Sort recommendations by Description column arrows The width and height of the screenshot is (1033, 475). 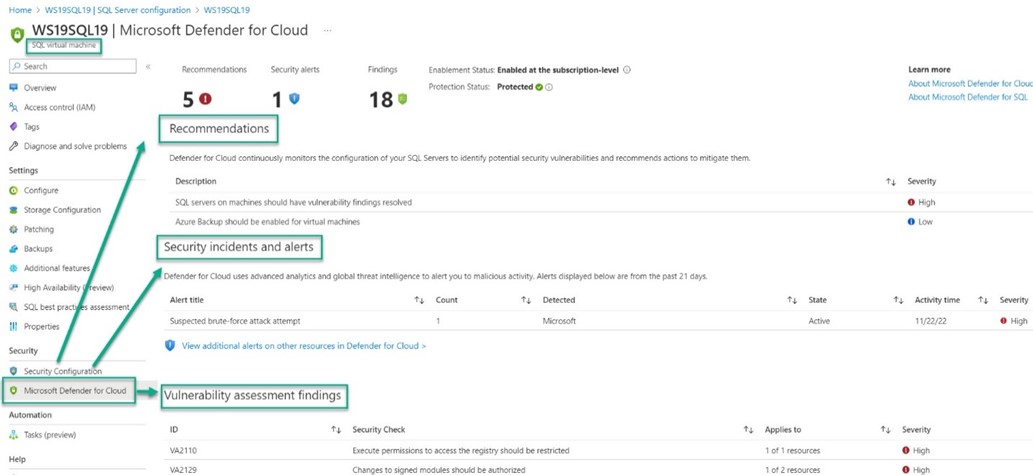[891, 182]
